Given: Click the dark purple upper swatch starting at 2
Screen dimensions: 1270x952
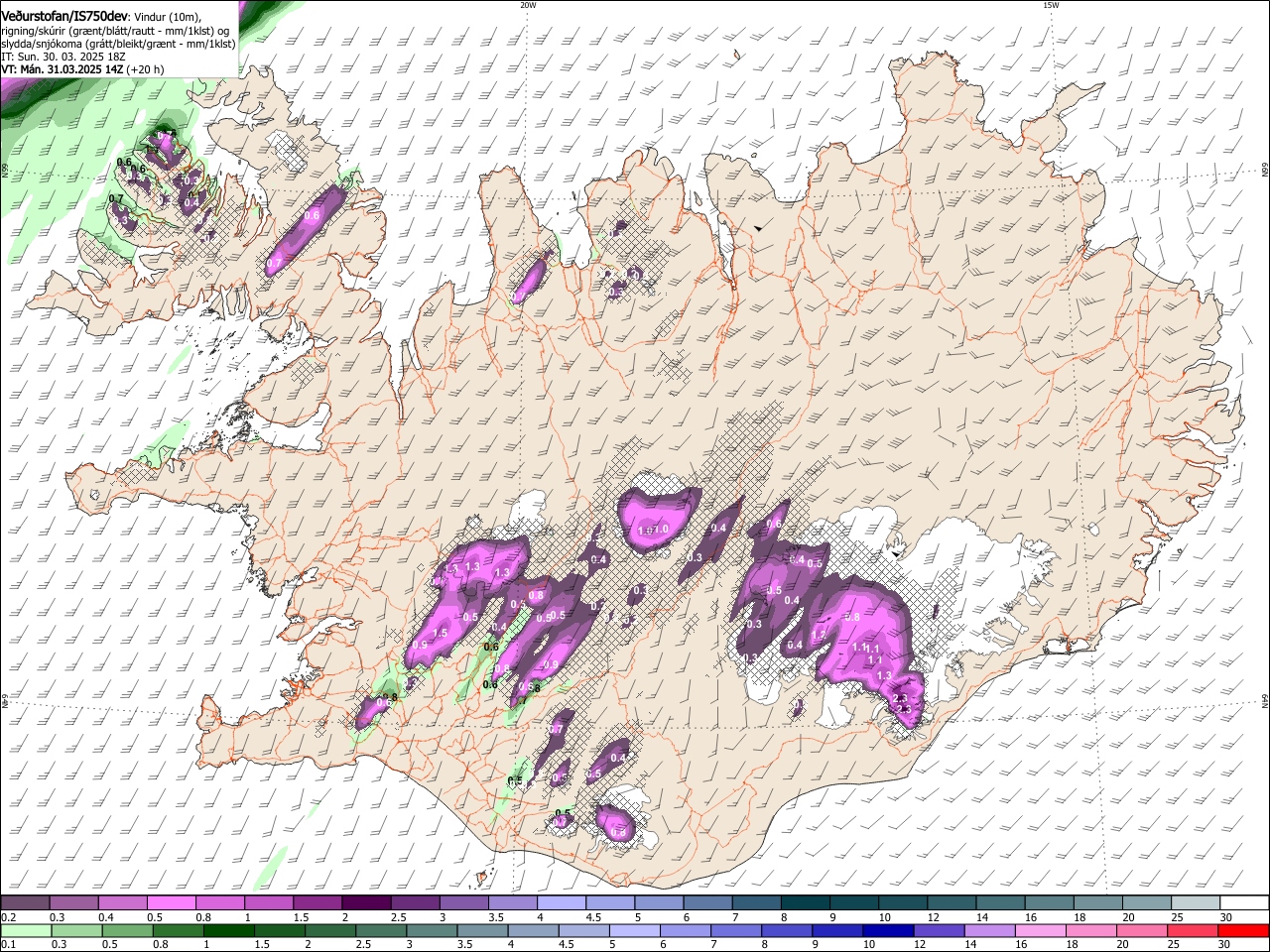Looking at the screenshot, I should click(366, 903).
